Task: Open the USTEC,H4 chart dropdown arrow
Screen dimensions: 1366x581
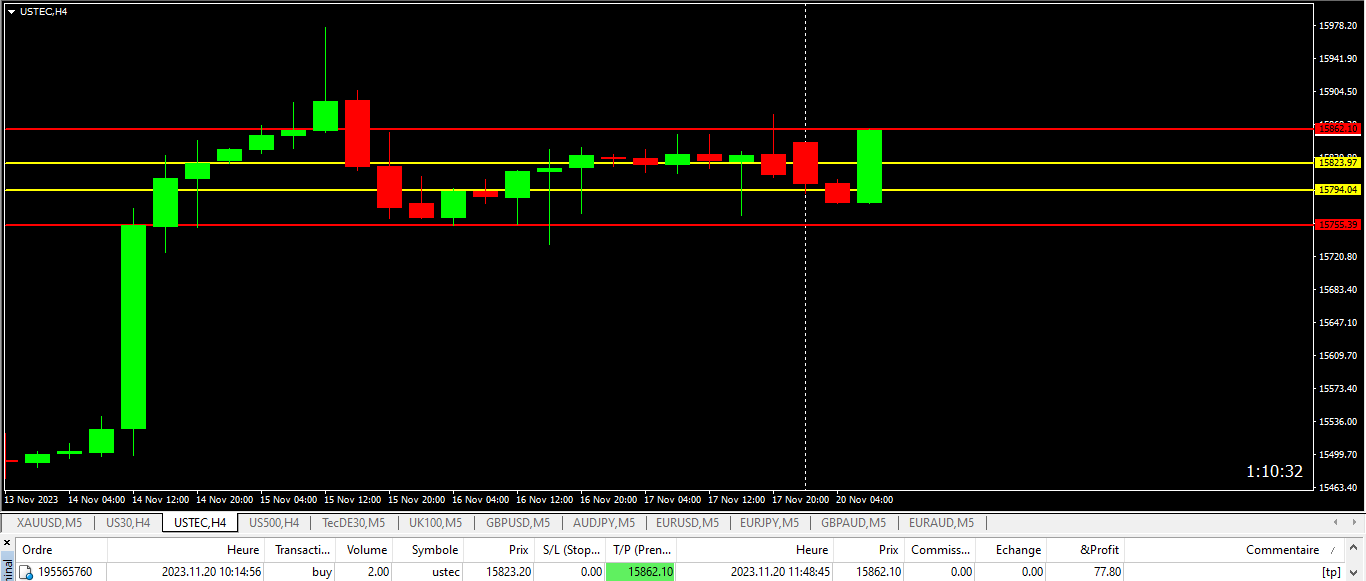Action: [x=11, y=11]
